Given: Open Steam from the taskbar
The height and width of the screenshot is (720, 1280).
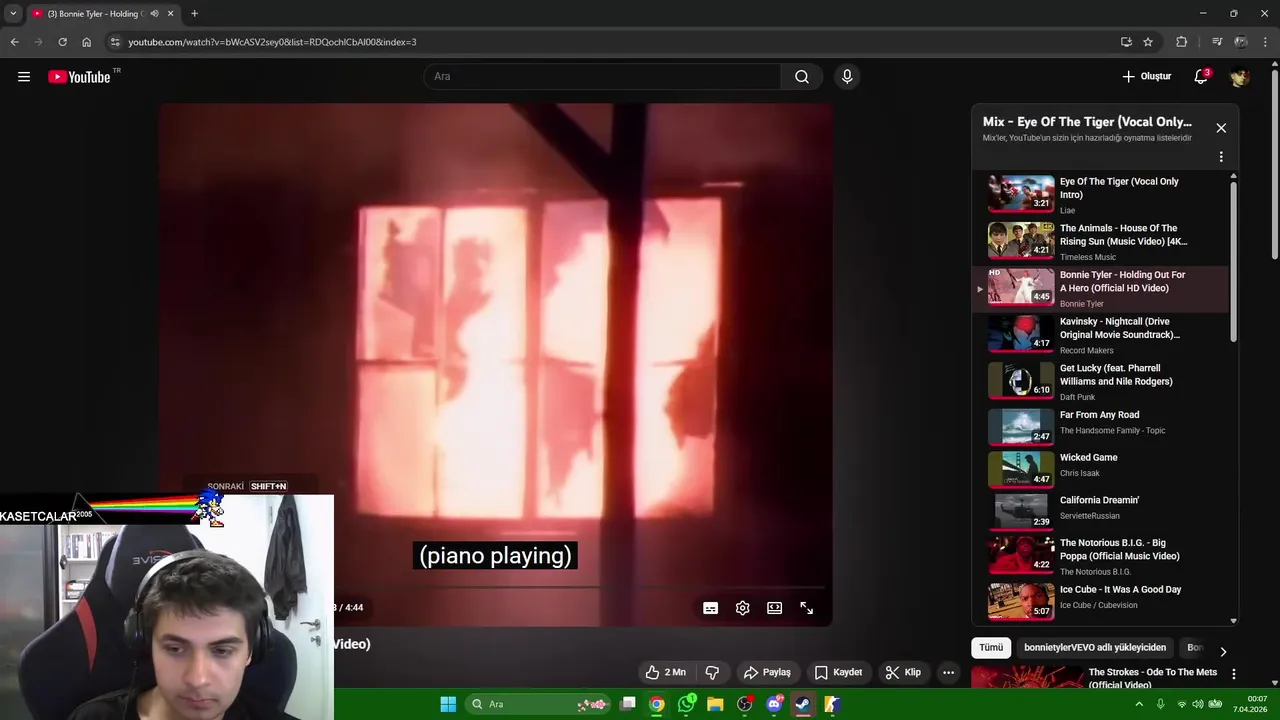Looking at the screenshot, I should click(x=802, y=704).
